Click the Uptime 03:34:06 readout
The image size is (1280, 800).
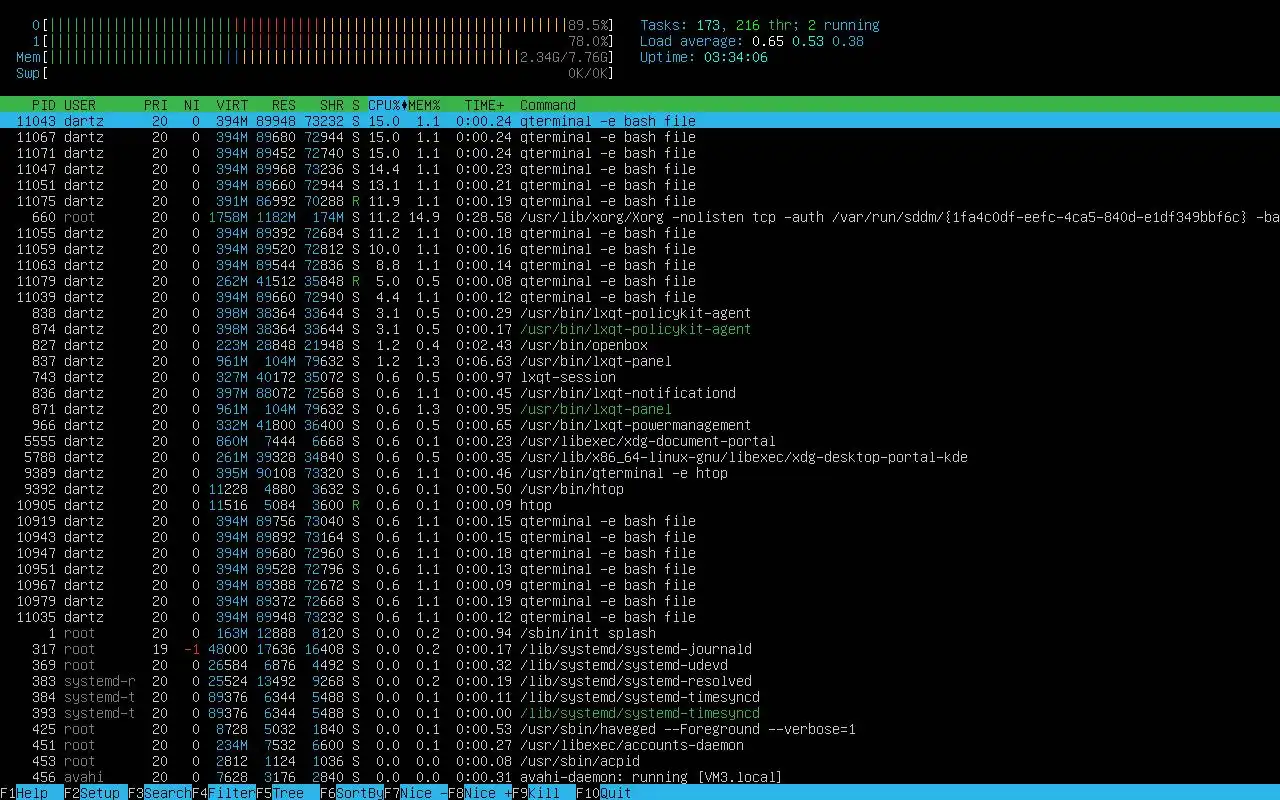pyautogui.click(x=704, y=57)
